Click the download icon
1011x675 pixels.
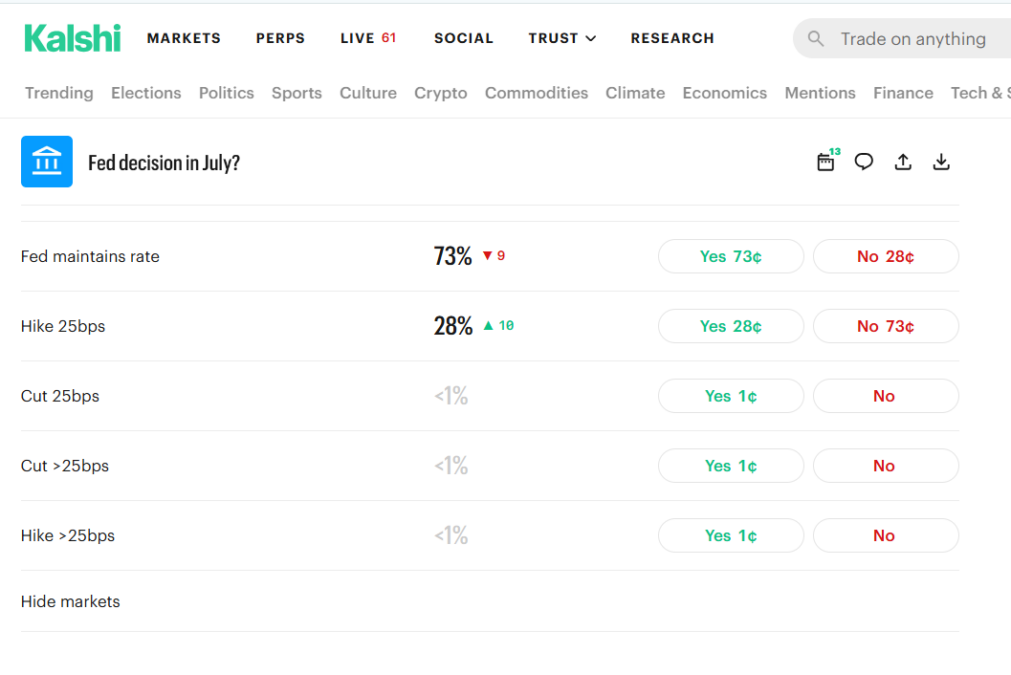click(x=941, y=162)
